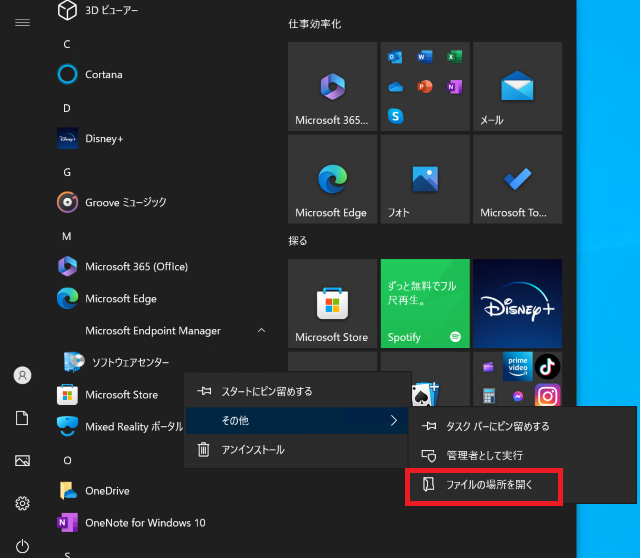640x558 pixels.
Task: Open the Disney+ tile
Action: [517, 303]
